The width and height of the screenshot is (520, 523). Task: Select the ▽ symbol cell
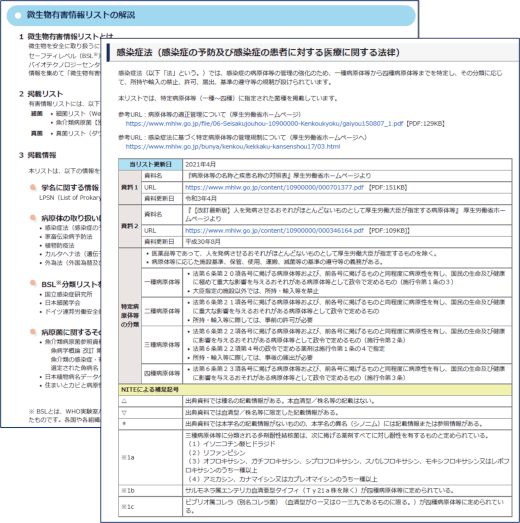tap(150, 413)
